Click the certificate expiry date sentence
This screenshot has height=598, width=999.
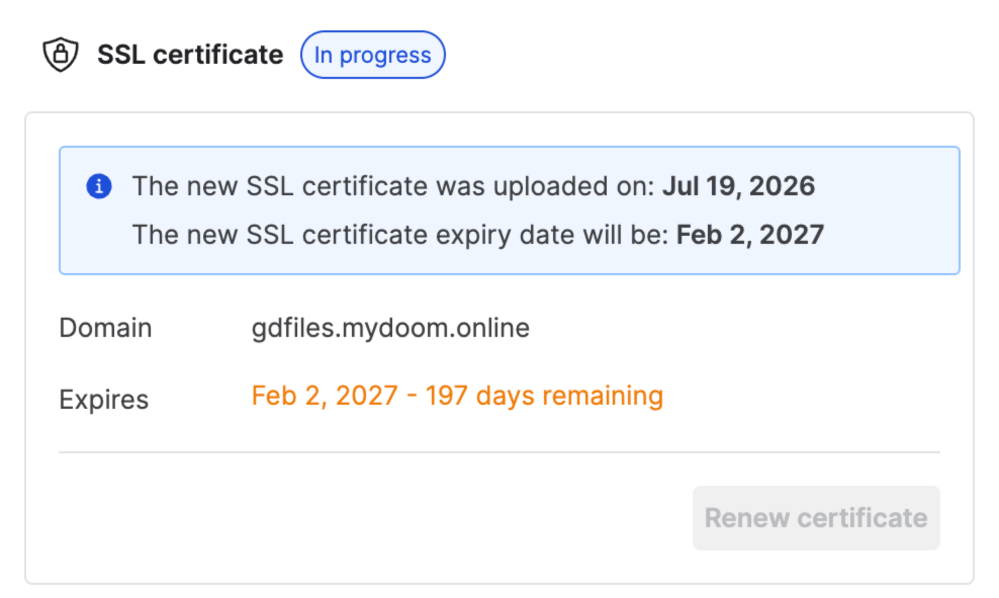(x=478, y=234)
